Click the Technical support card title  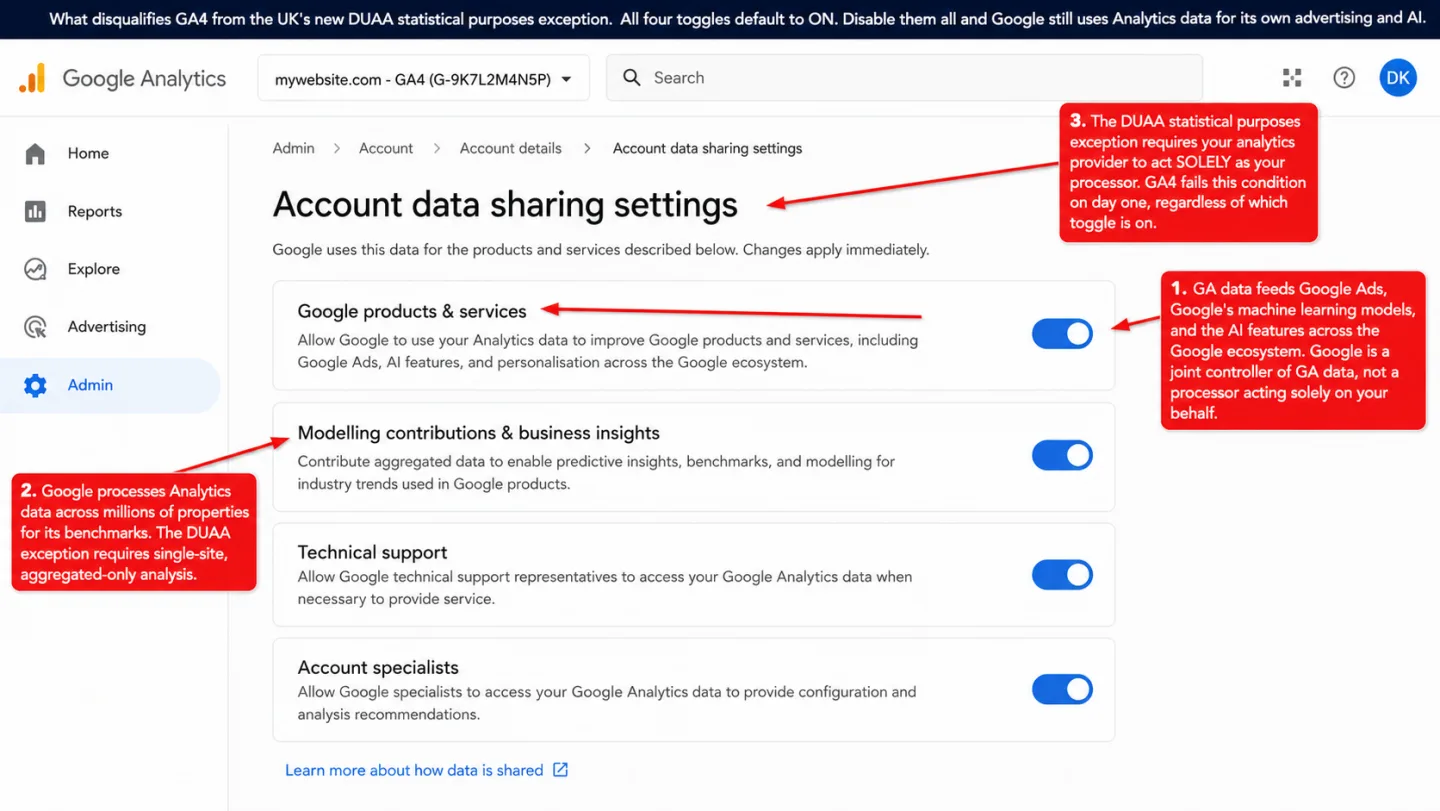point(372,552)
